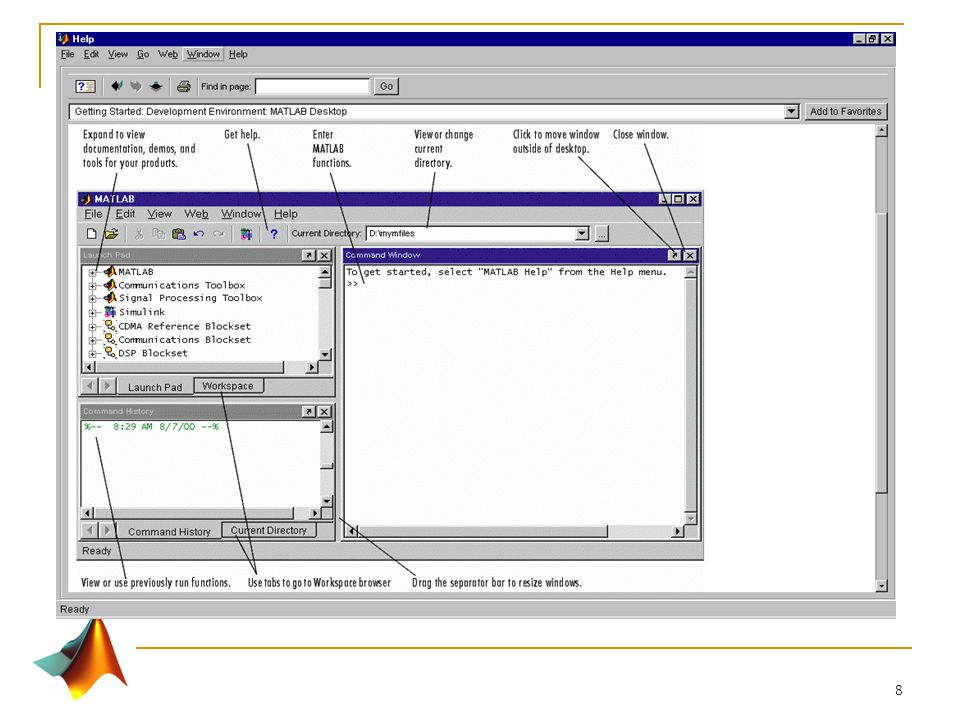Switch to Launch Pad tab
This screenshot has width=960, height=720.
(155, 387)
